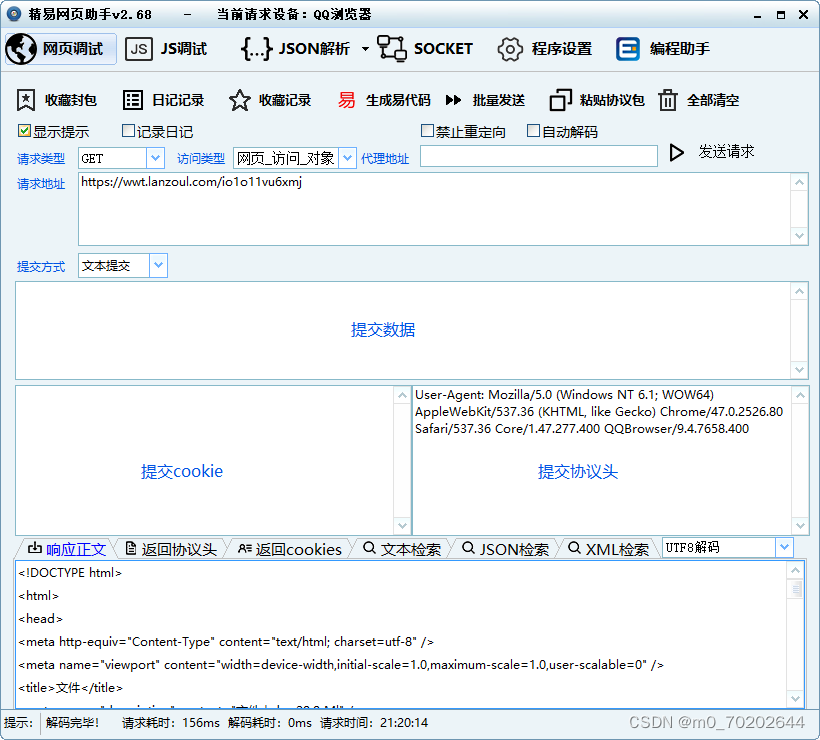Click the 响应正文 tab
Screen dimensions: 820x740
[x=66, y=549]
